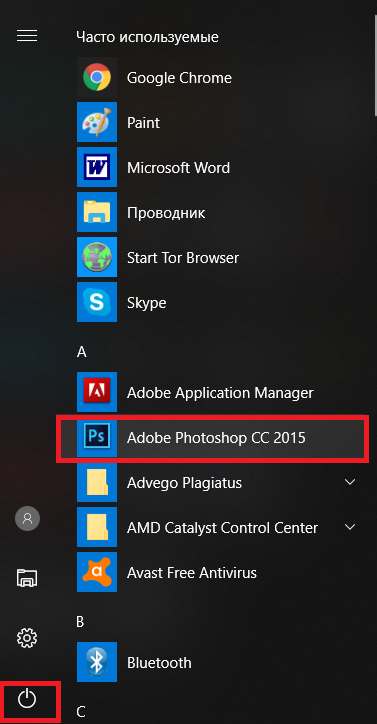Click the Paint text label
Screen dimensions: 377x724
coord(143,123)
